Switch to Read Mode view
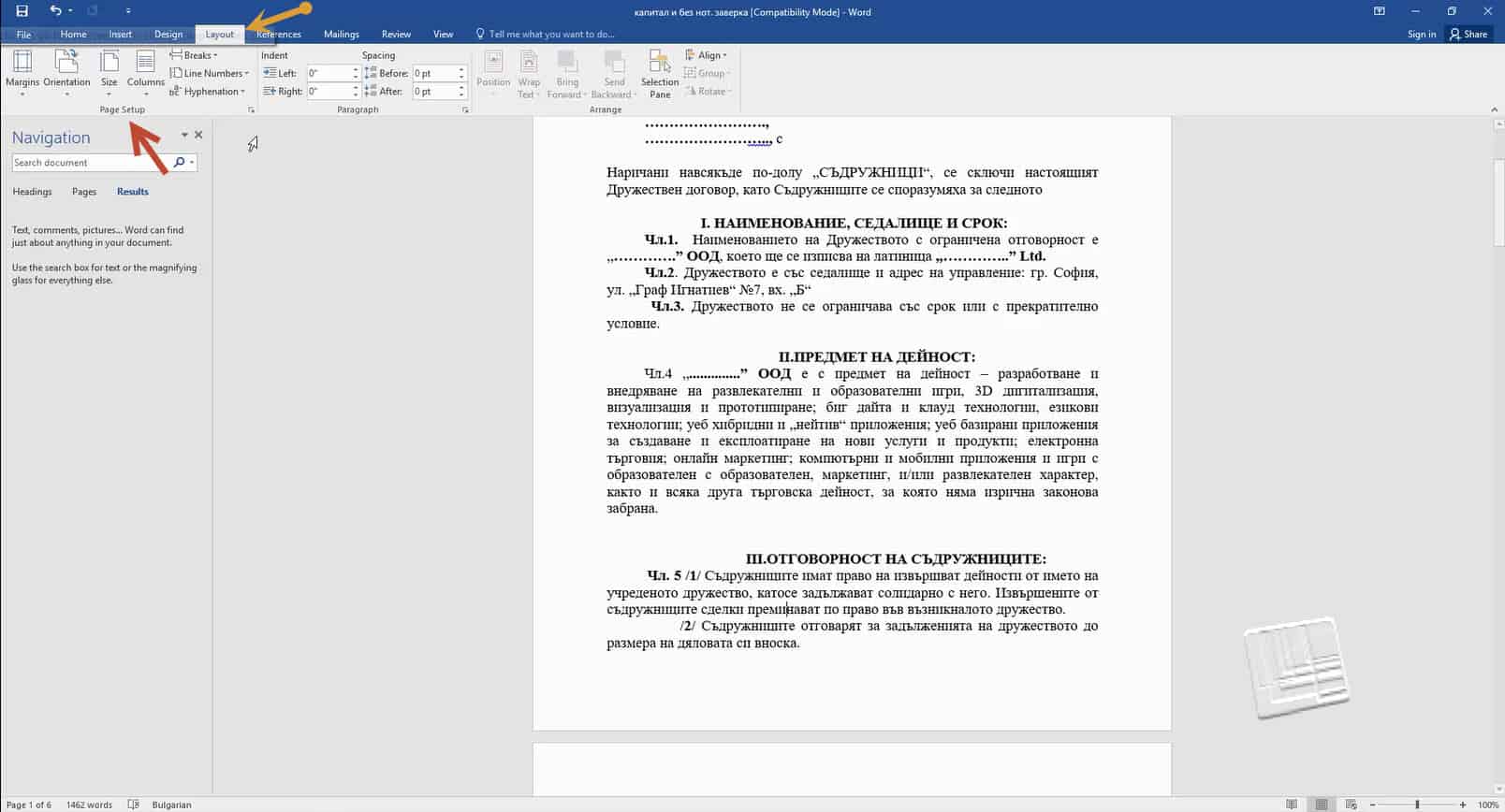This screenshot has width=1505, height=812. 1292,805
